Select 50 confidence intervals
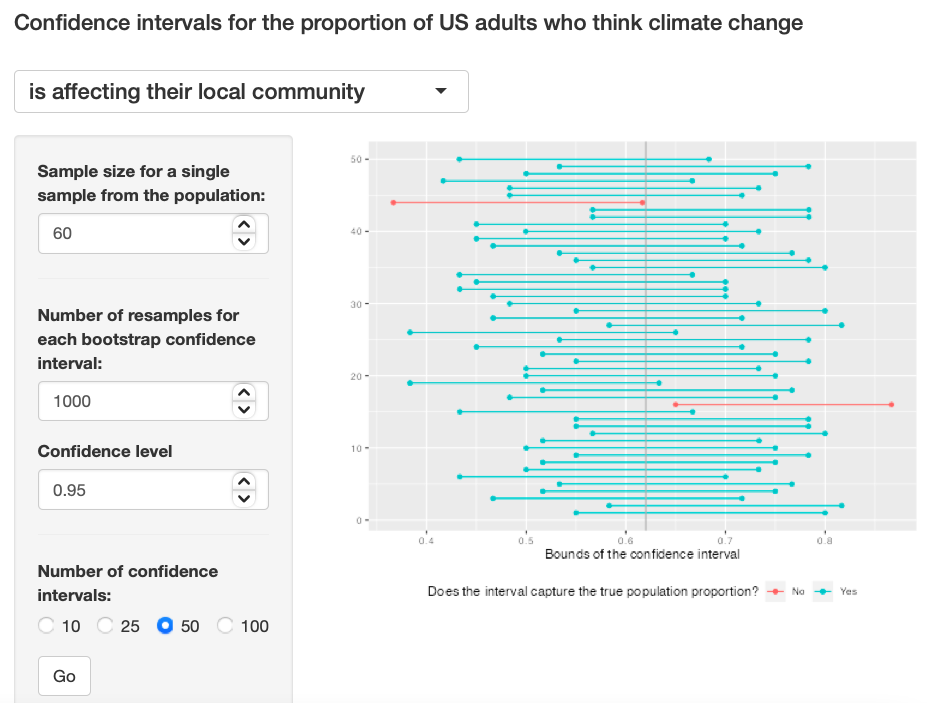This screenshot has height=703, width=936. point(166,626)
